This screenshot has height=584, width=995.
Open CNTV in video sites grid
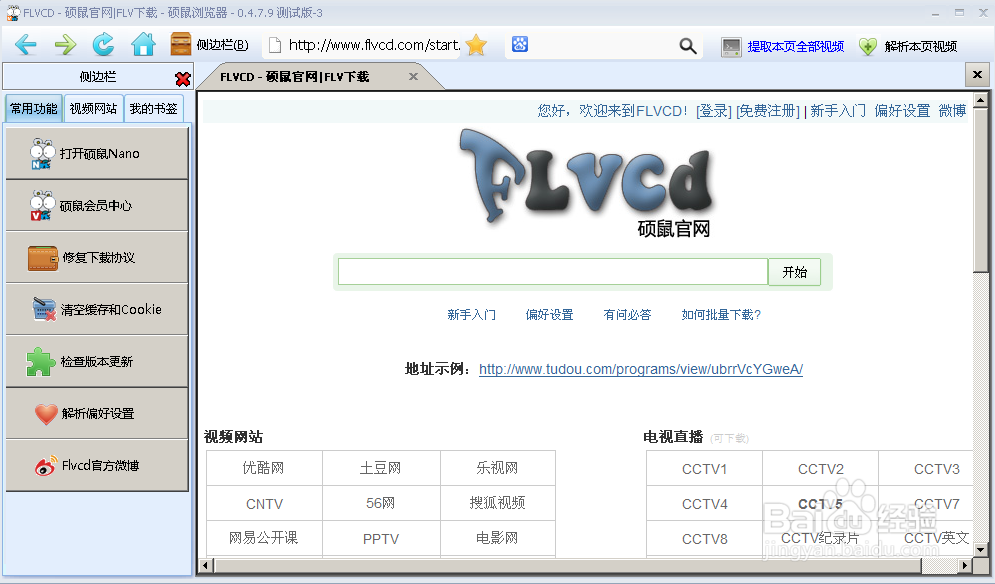pos(264,503)
